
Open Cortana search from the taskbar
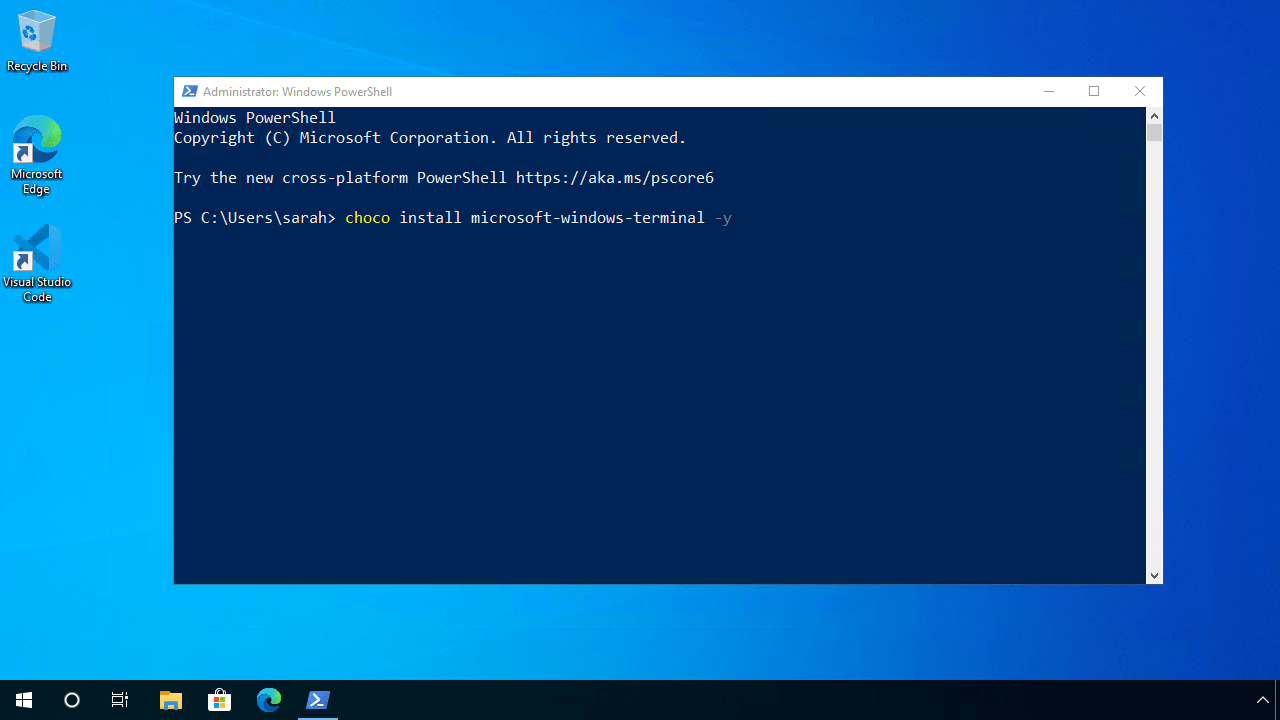point(71,700)
